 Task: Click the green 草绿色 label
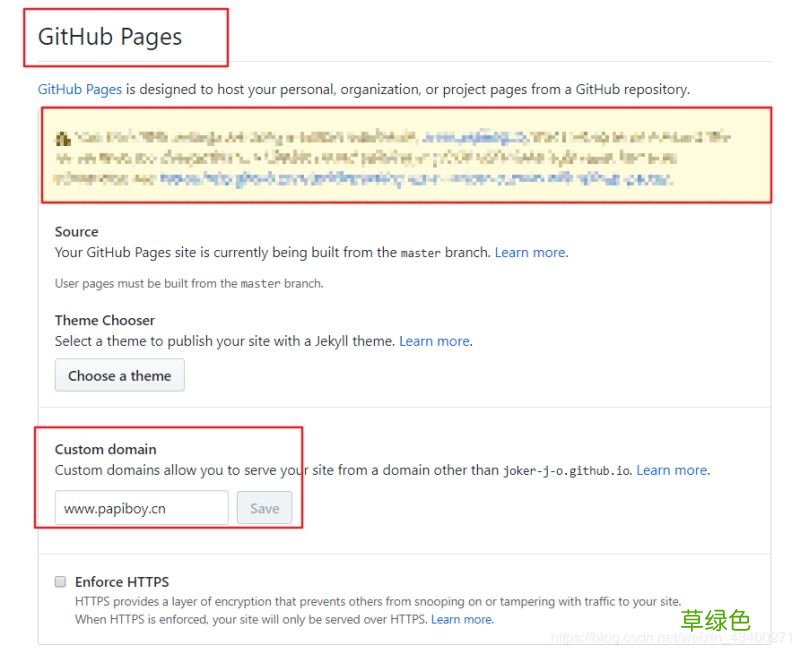tap(715, 620)
